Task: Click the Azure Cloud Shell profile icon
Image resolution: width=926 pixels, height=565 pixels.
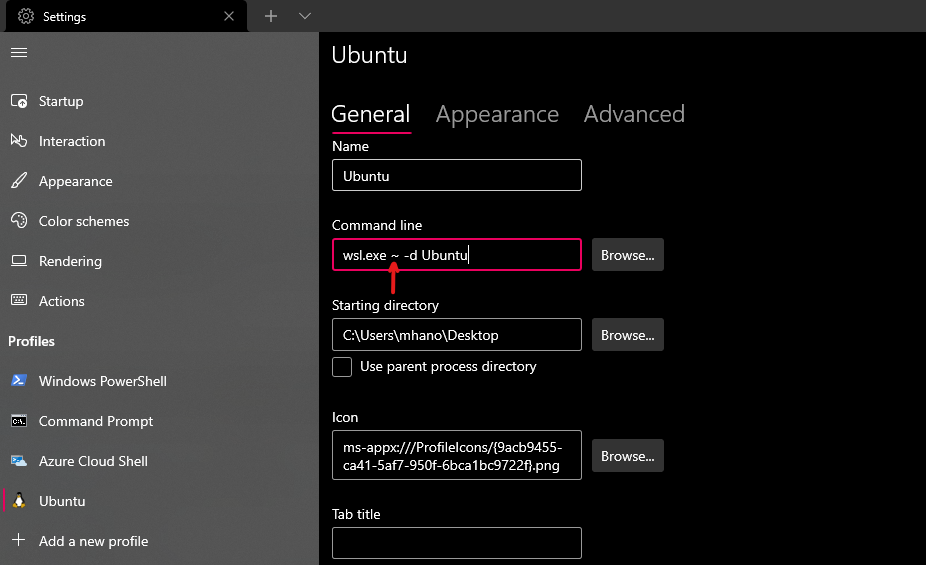Action: click(19, 461)
